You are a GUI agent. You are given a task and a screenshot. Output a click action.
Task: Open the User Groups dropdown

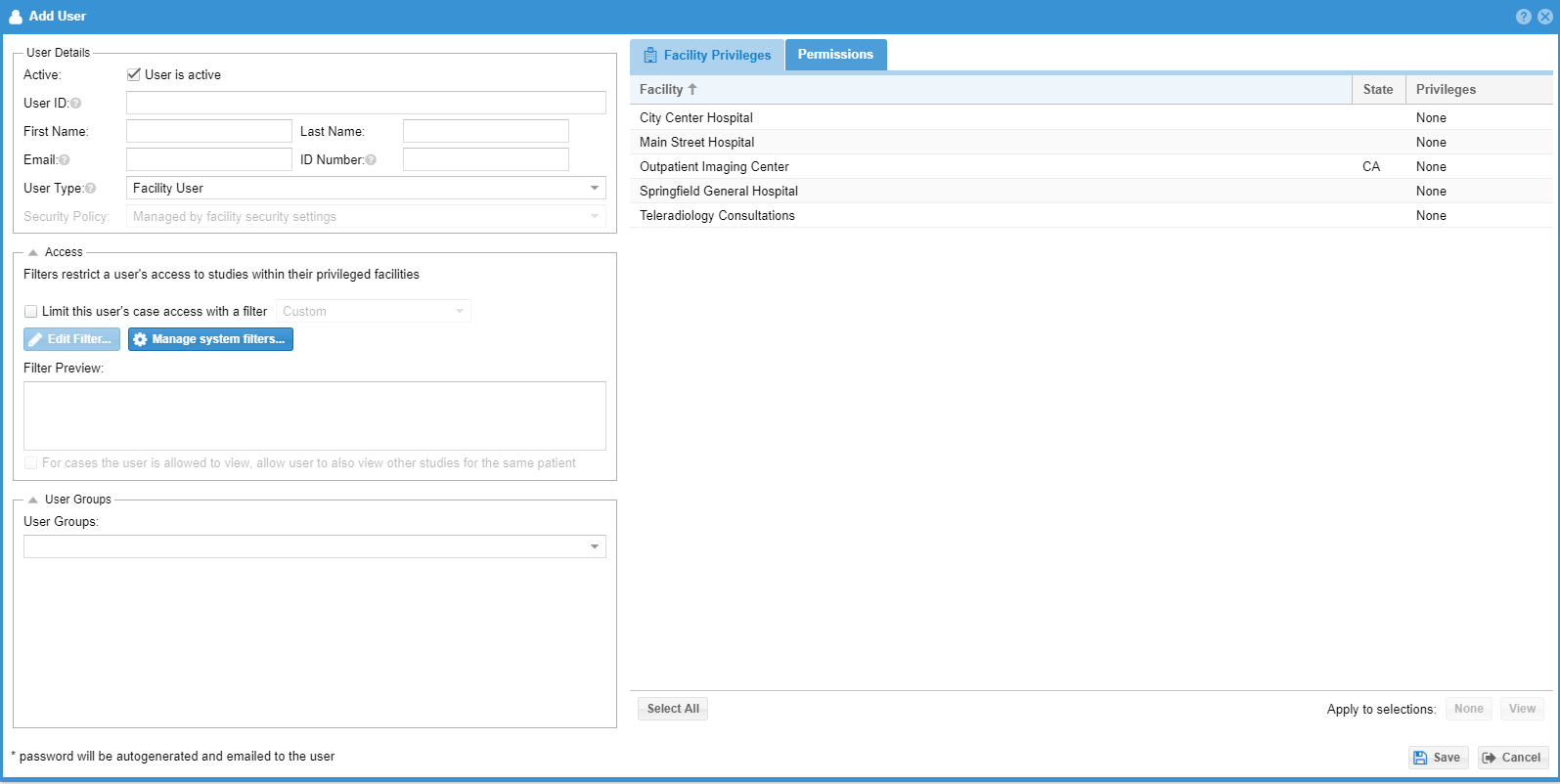click(x=595, y=546)
